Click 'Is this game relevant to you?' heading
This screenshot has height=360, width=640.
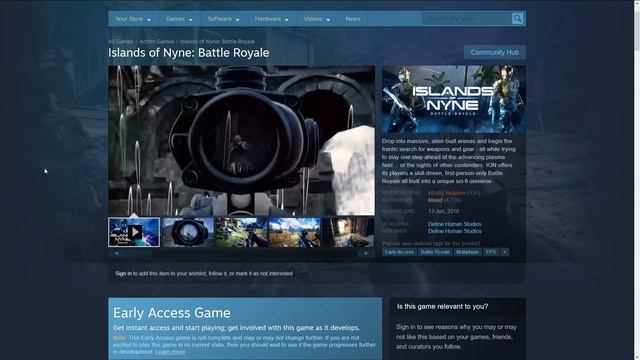(442, 306)
